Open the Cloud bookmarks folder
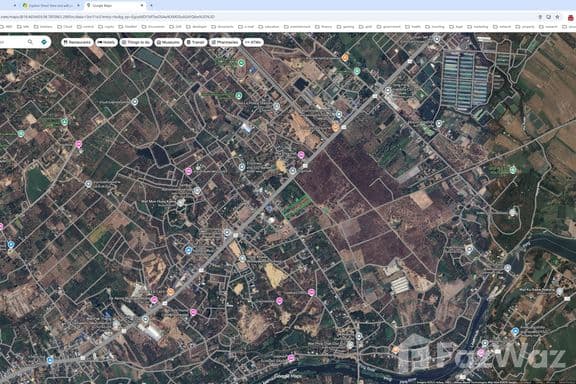 tap(65, 27)
